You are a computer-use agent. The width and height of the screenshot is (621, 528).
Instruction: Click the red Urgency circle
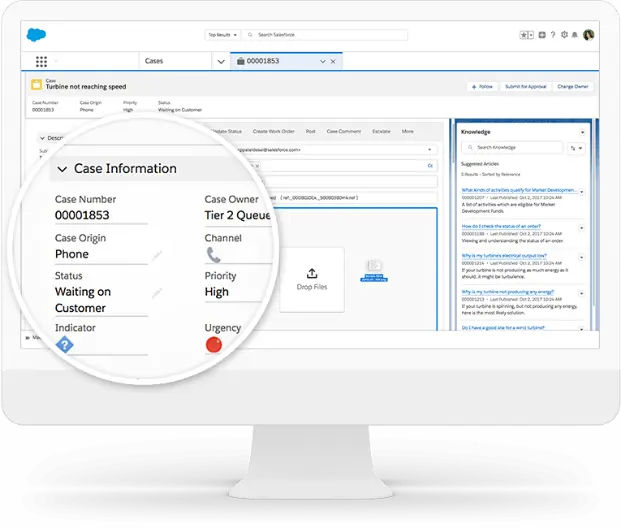[214, 345]
